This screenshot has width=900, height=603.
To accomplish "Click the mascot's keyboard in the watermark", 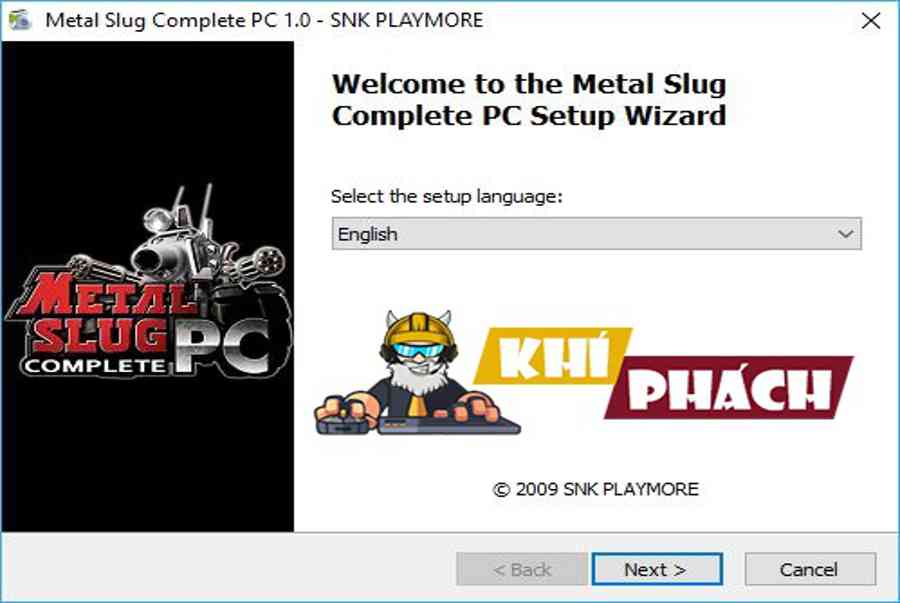I will point(448,426).
